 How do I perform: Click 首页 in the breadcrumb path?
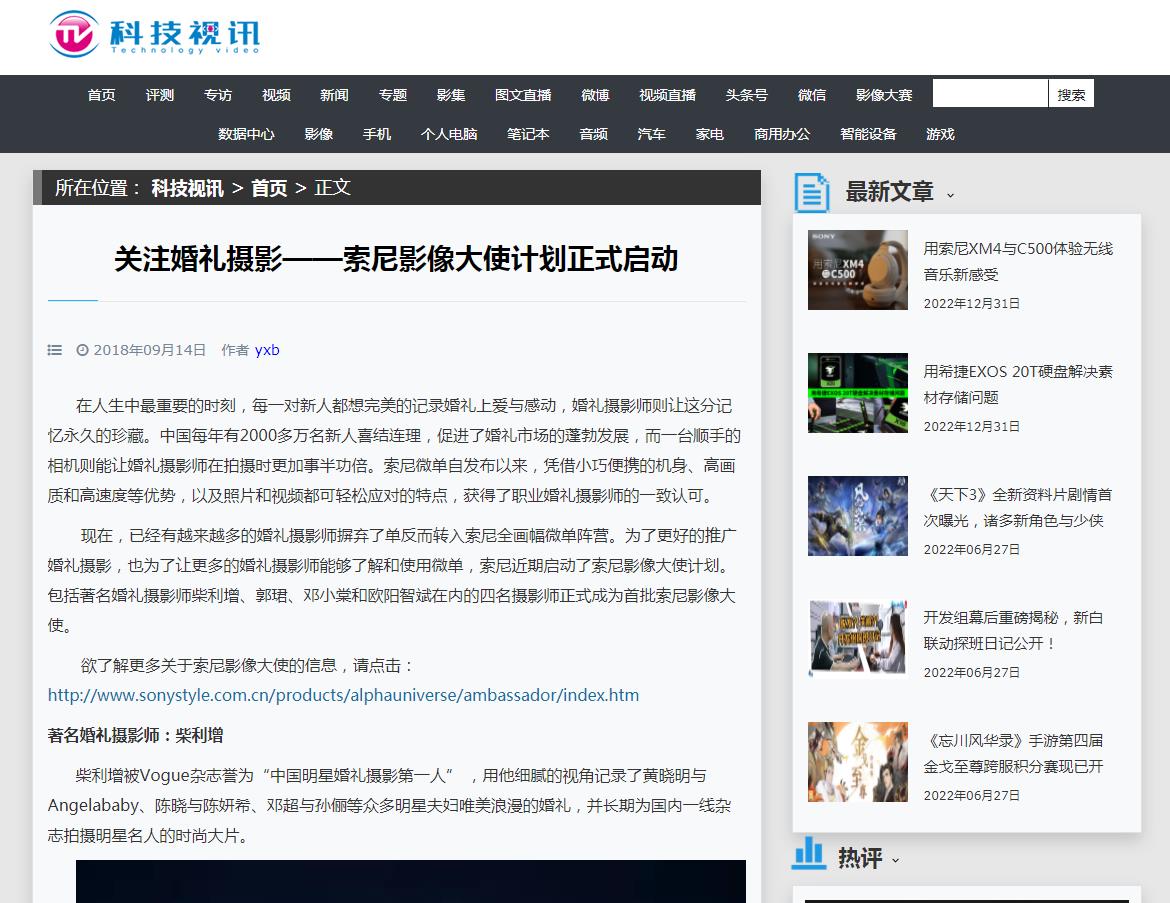(x=269, y=188)
